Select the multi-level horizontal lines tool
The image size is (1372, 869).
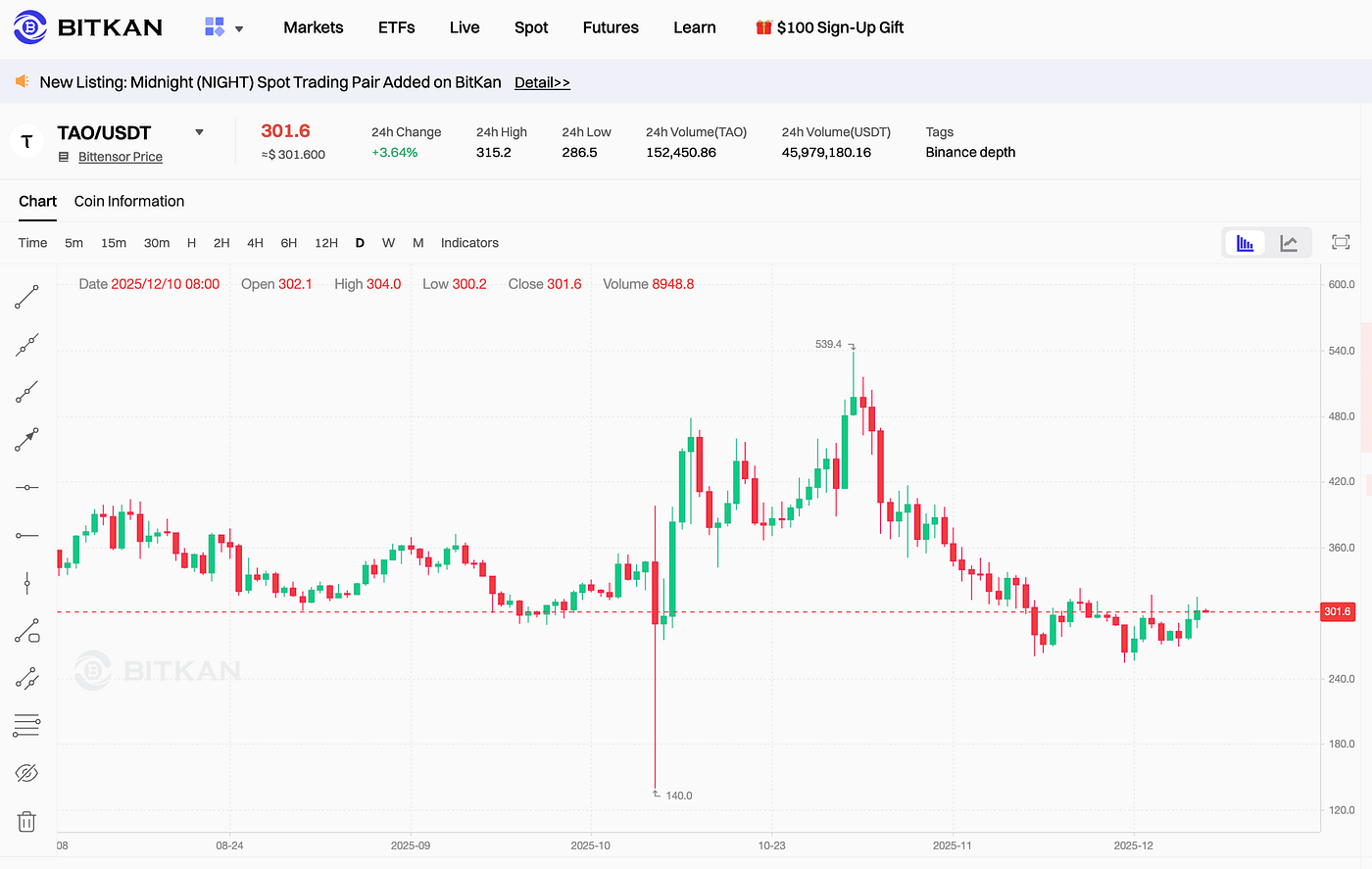[26, 726]
